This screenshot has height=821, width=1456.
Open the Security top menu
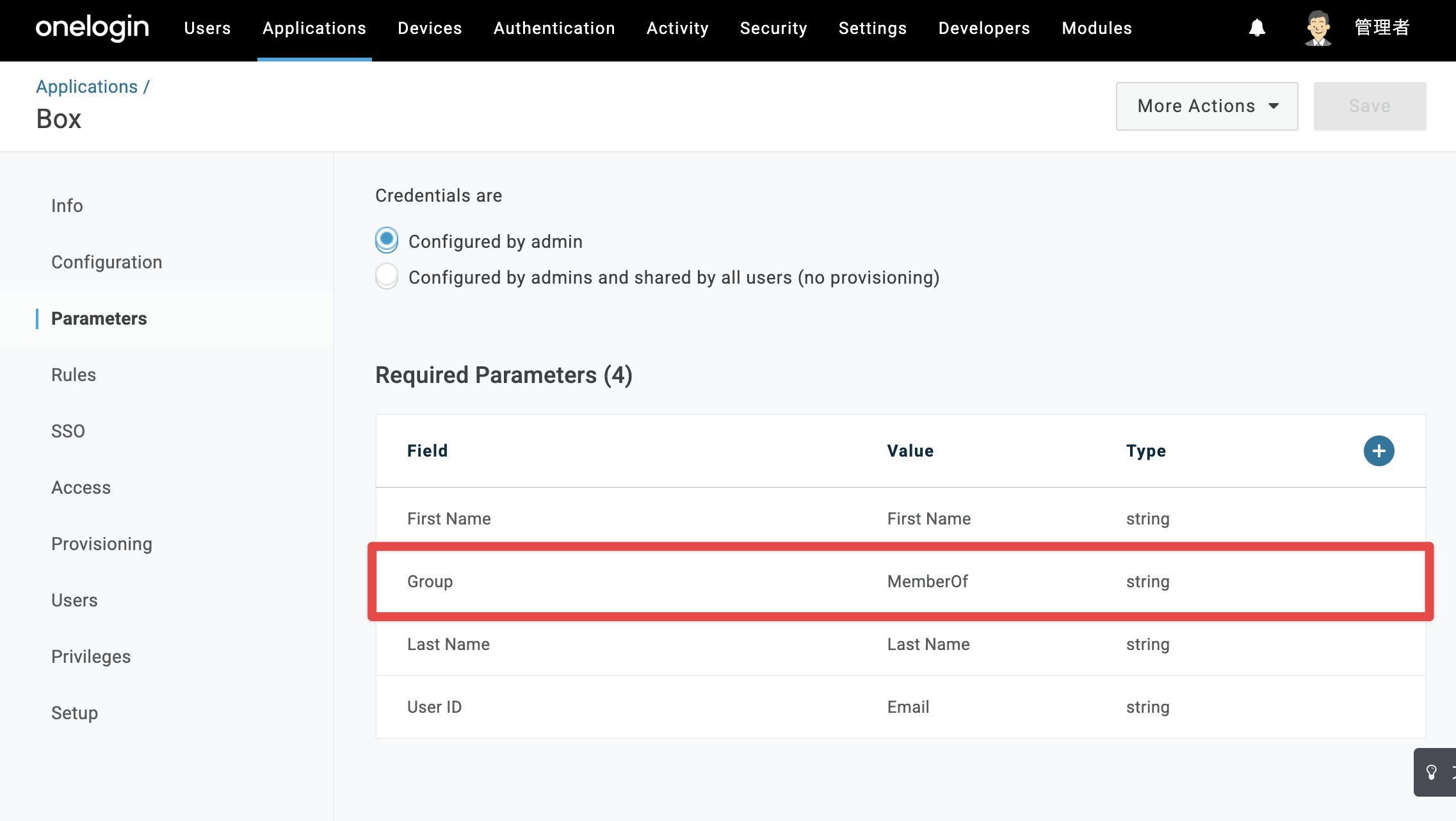(x=773, y=28)
